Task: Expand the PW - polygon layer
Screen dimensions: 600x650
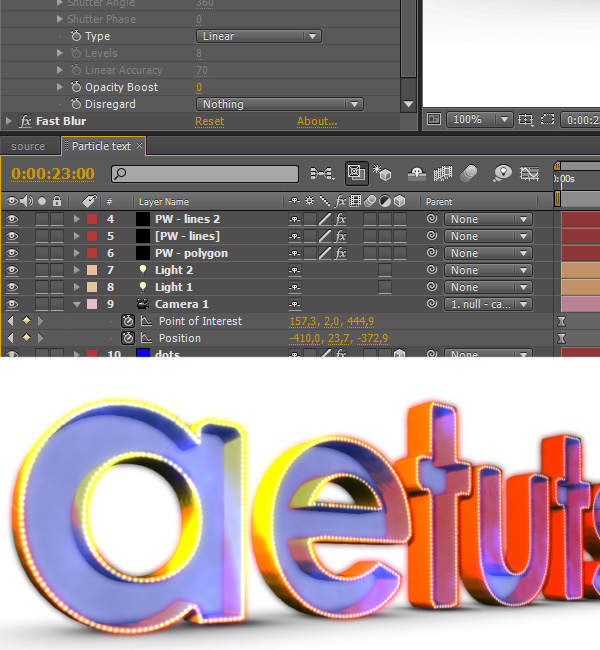Action: (x=76, y=253)
